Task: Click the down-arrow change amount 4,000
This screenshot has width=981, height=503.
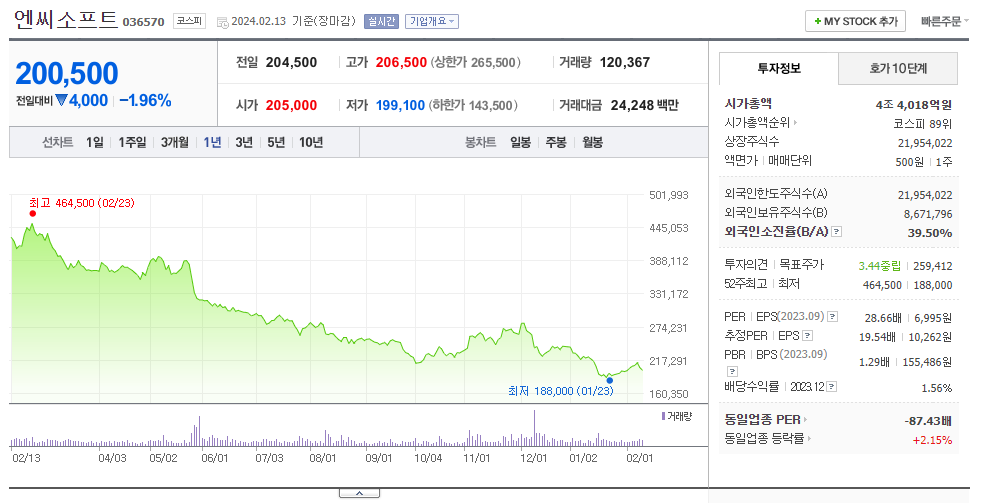Action: (x=81, y=101)
